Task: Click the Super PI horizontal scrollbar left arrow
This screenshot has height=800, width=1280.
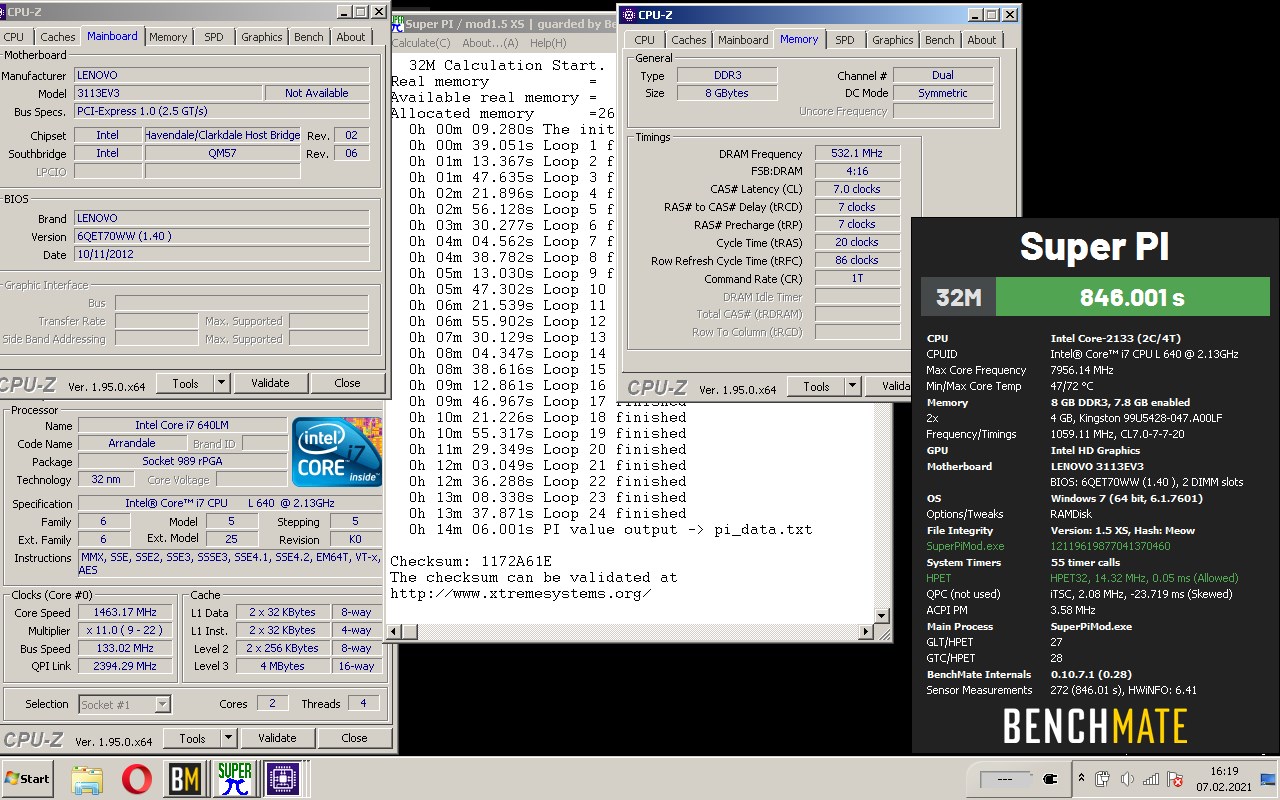Action: click(394, 631)
